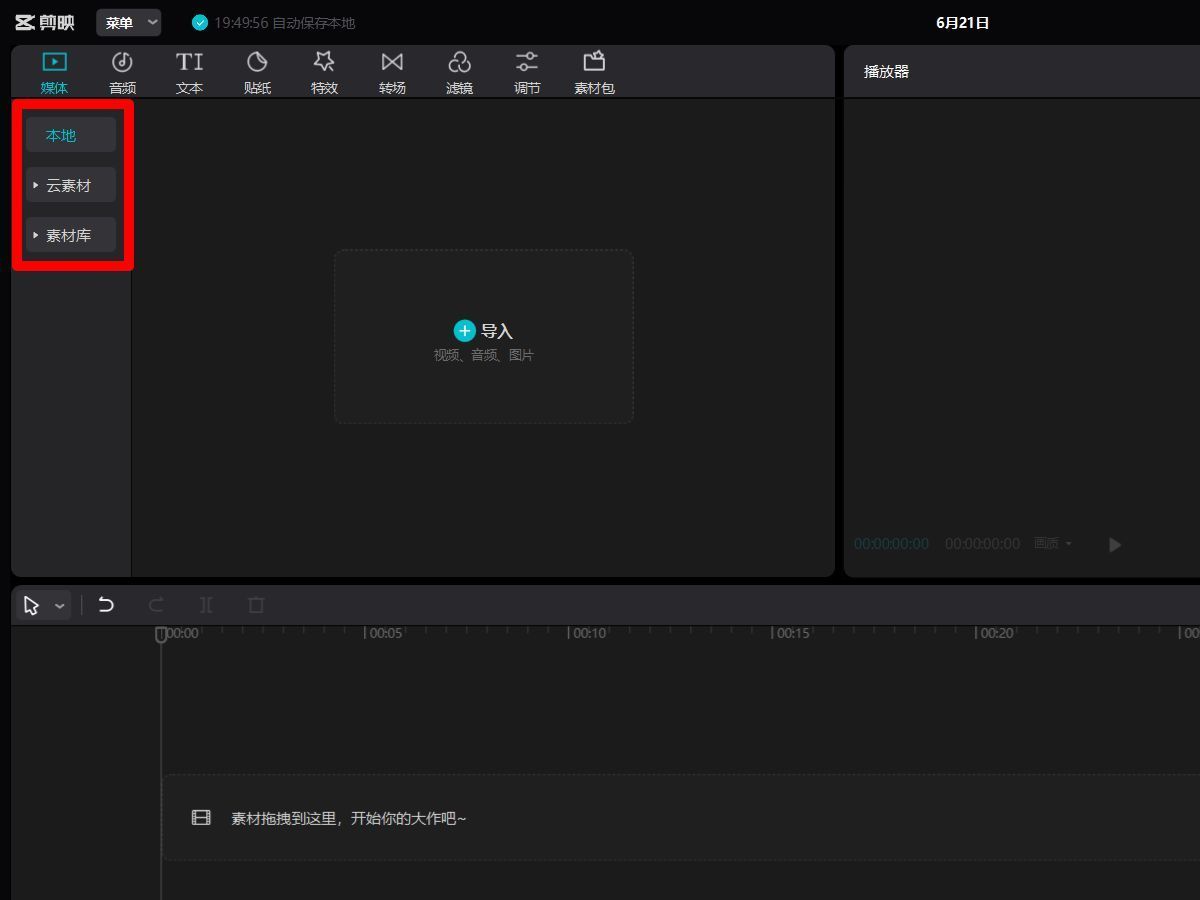The height and width of the screenshot is (900, 1200).
Task: Open the 画质 quality dropdown in player
Action: tap(1053, 544)
